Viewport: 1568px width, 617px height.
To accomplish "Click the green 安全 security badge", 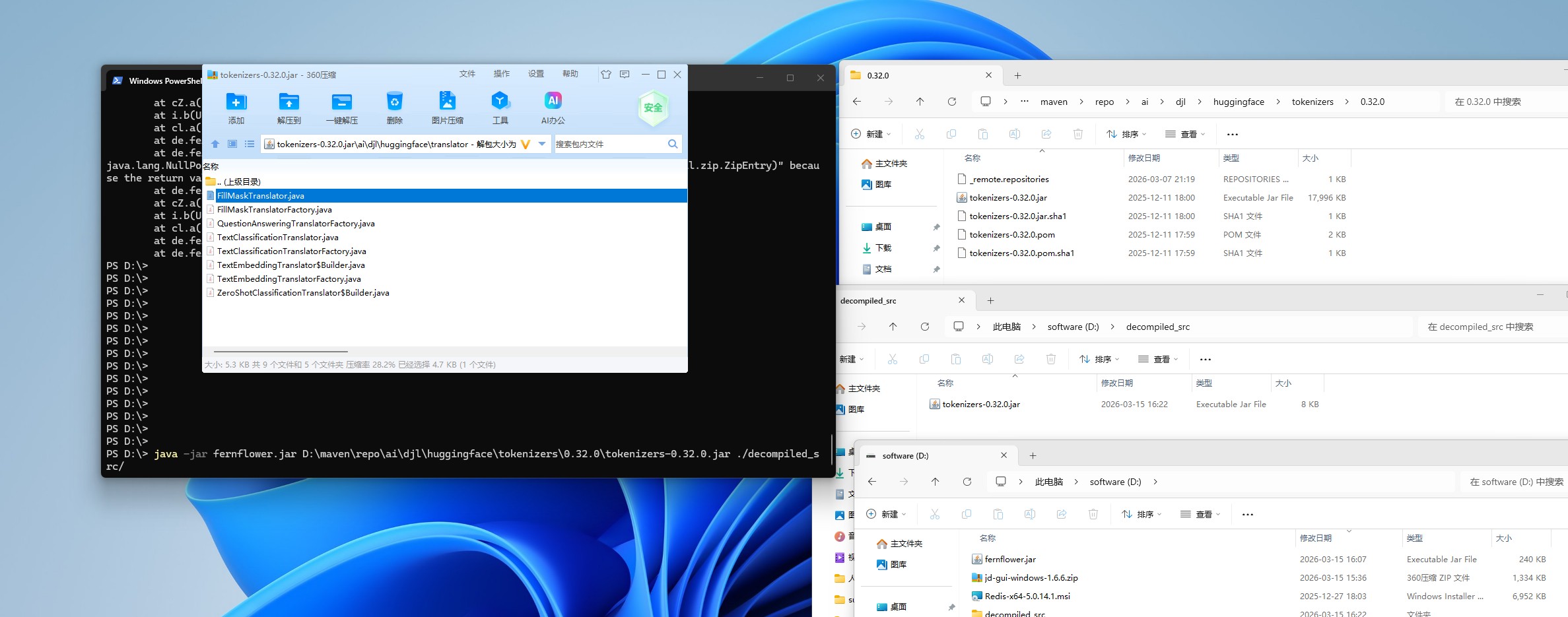I will click(652, 108).
